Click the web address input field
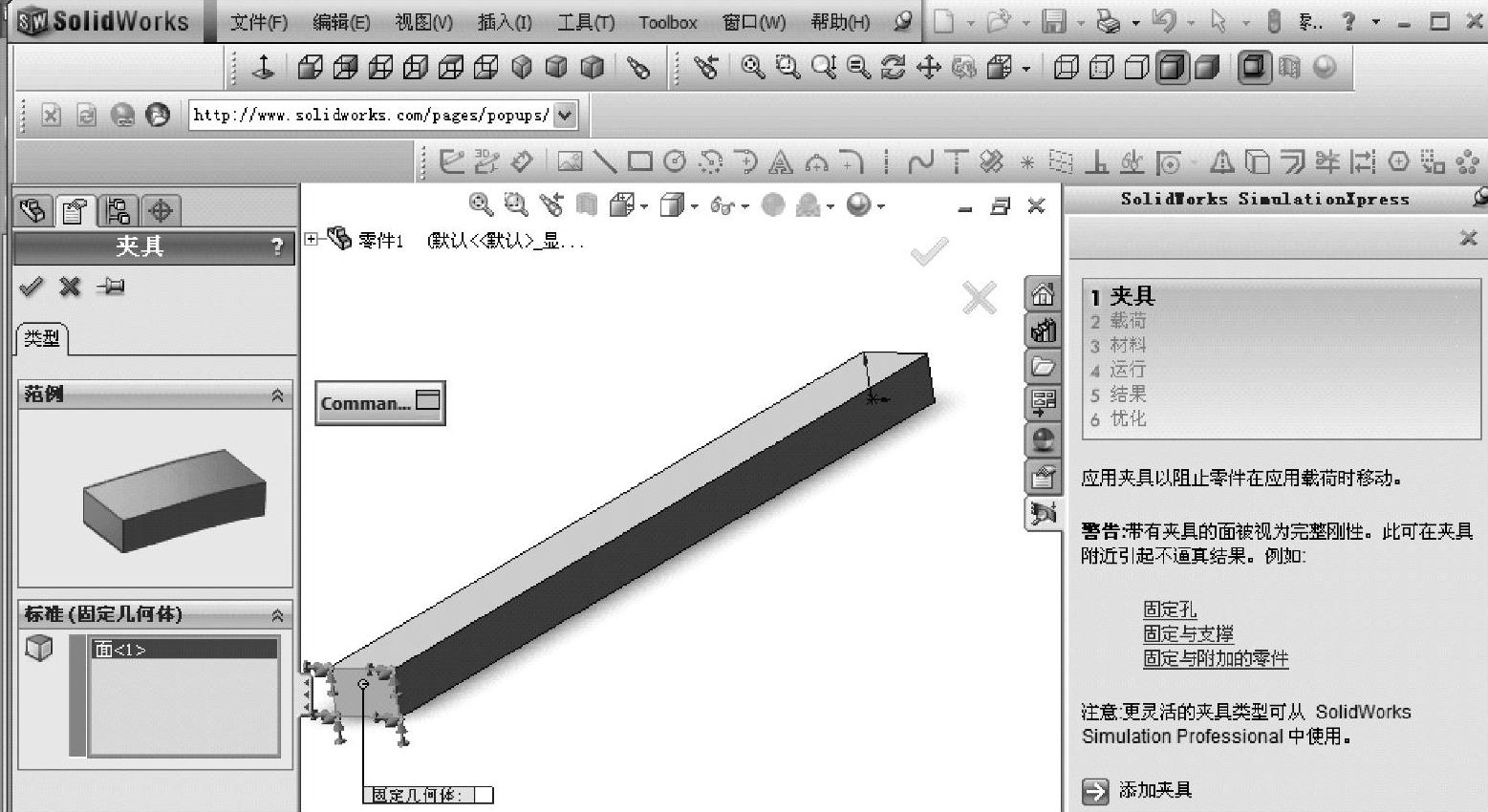1488x812 pixels. (371, 116)
